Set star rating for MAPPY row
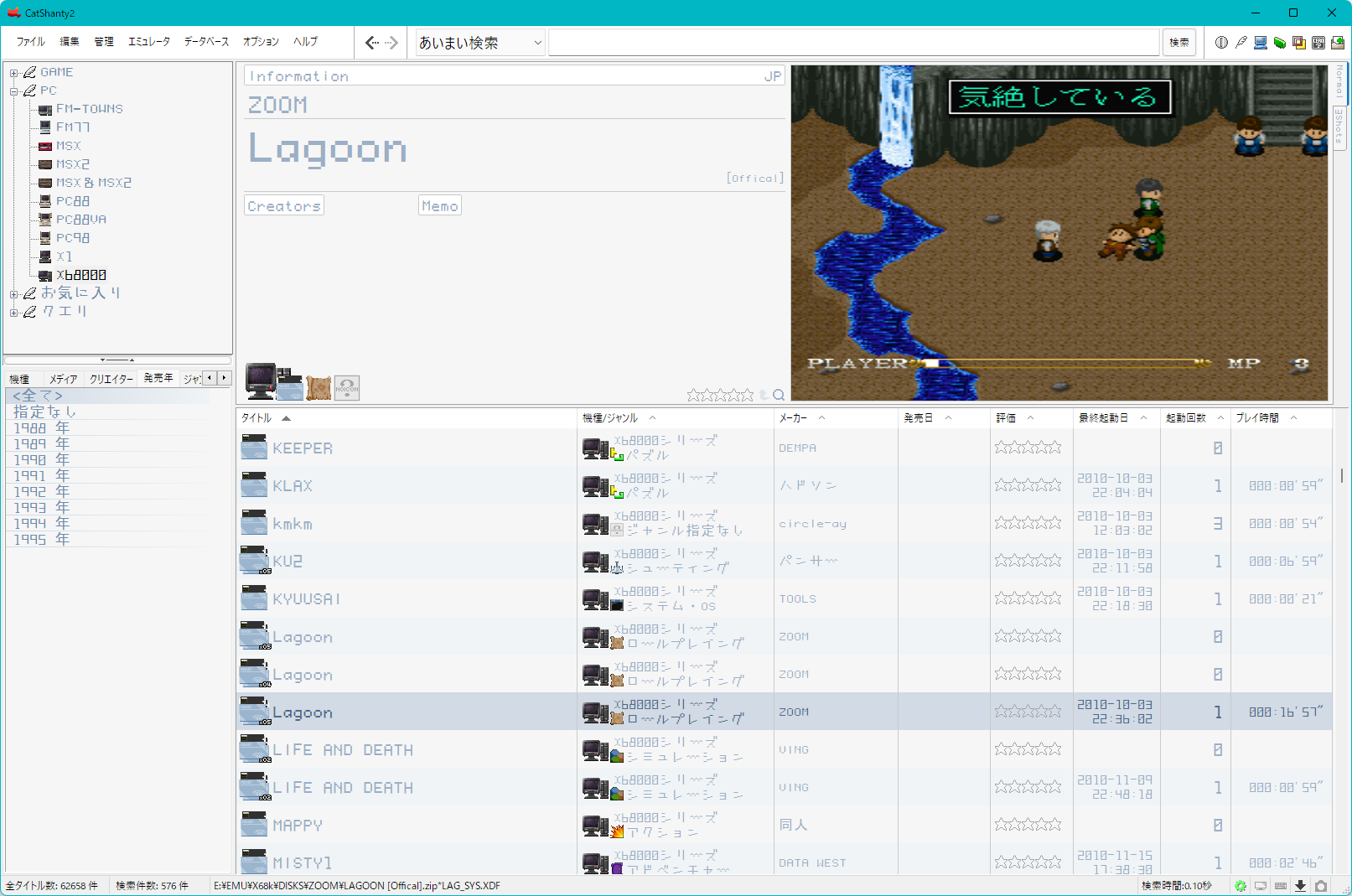Image resolution: width=1352 pixels, height=896 pixels. pos(1028,825)
